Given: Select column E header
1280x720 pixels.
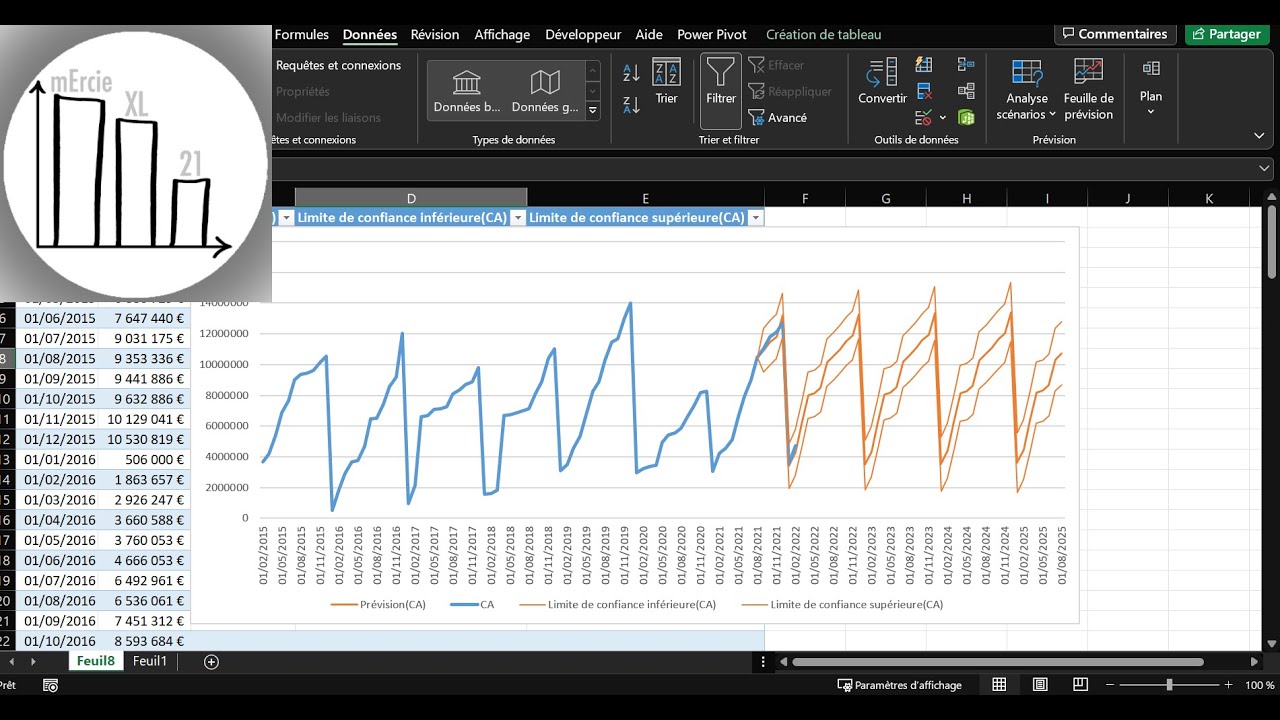Looking at the screenshot, I should pos(646,198).
